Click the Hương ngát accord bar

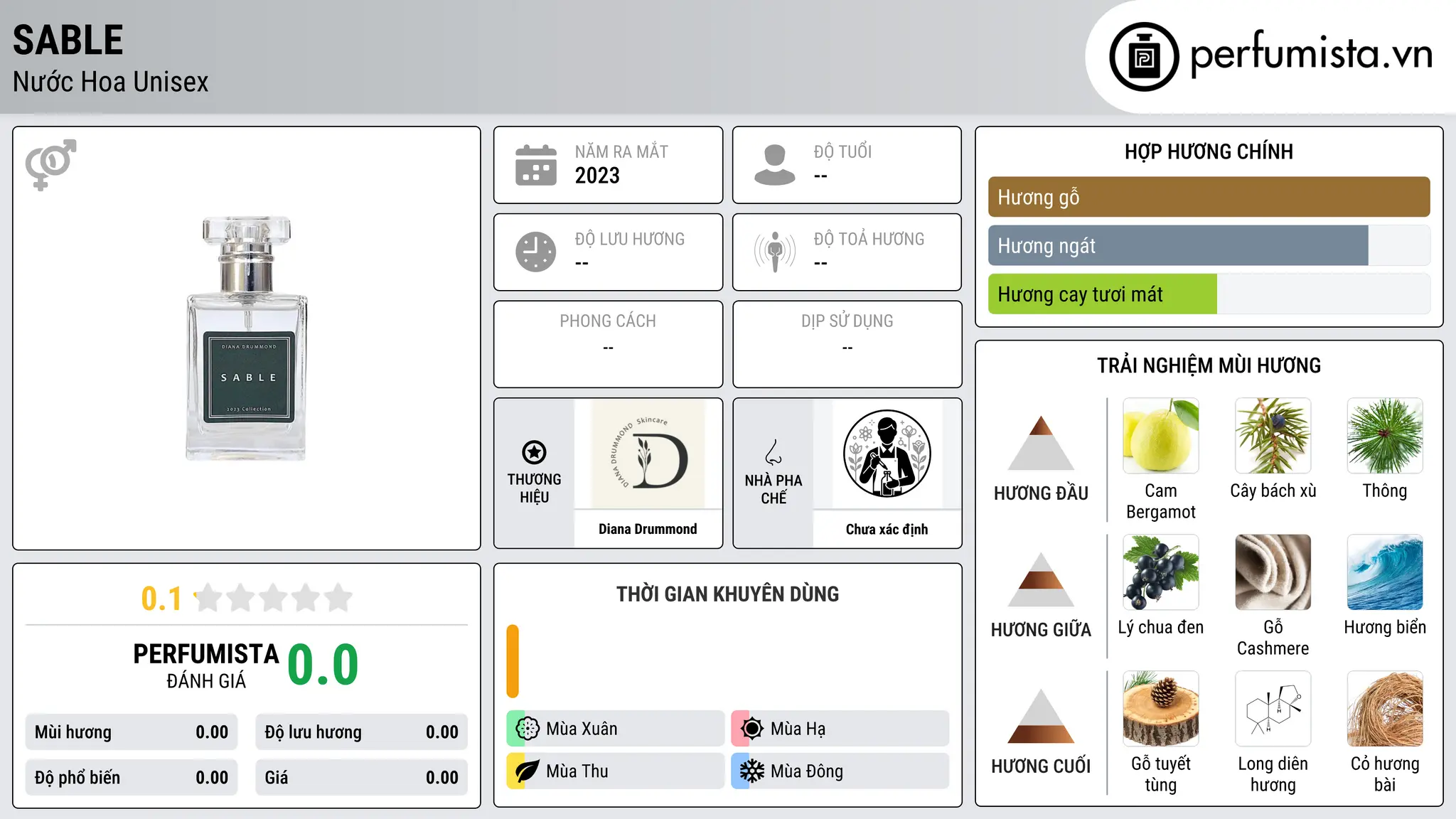click(1209, 245)
